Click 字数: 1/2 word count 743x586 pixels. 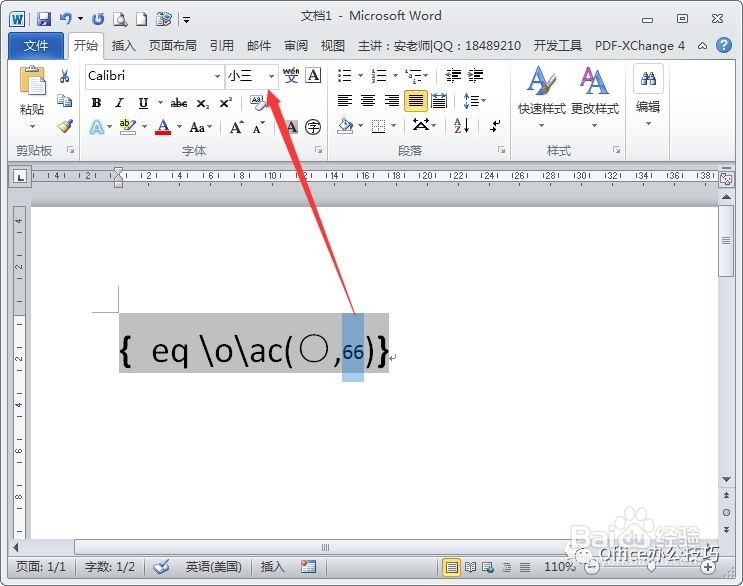[109, 567]
